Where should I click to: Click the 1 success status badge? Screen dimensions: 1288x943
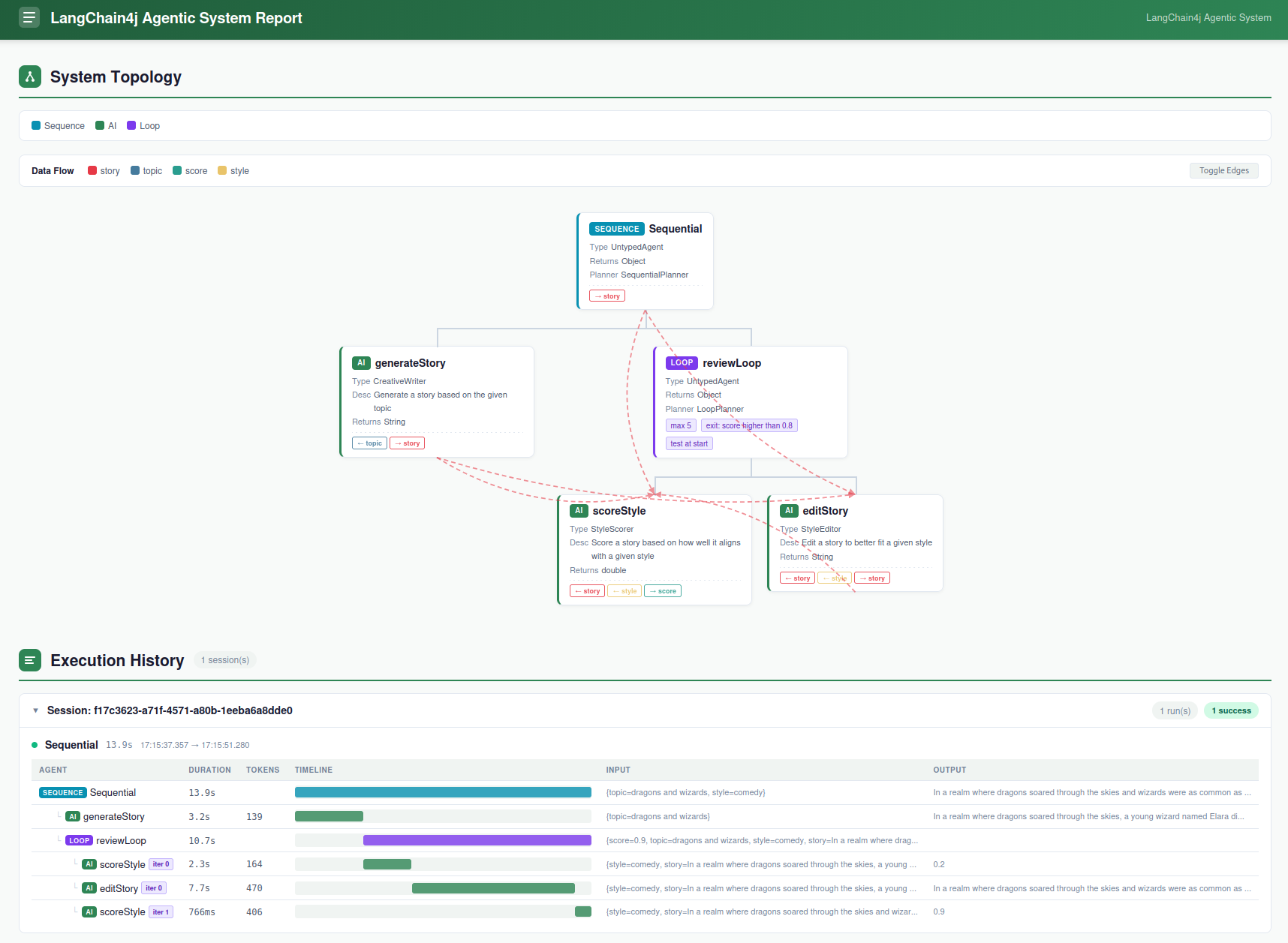(x=1231, y=710)
